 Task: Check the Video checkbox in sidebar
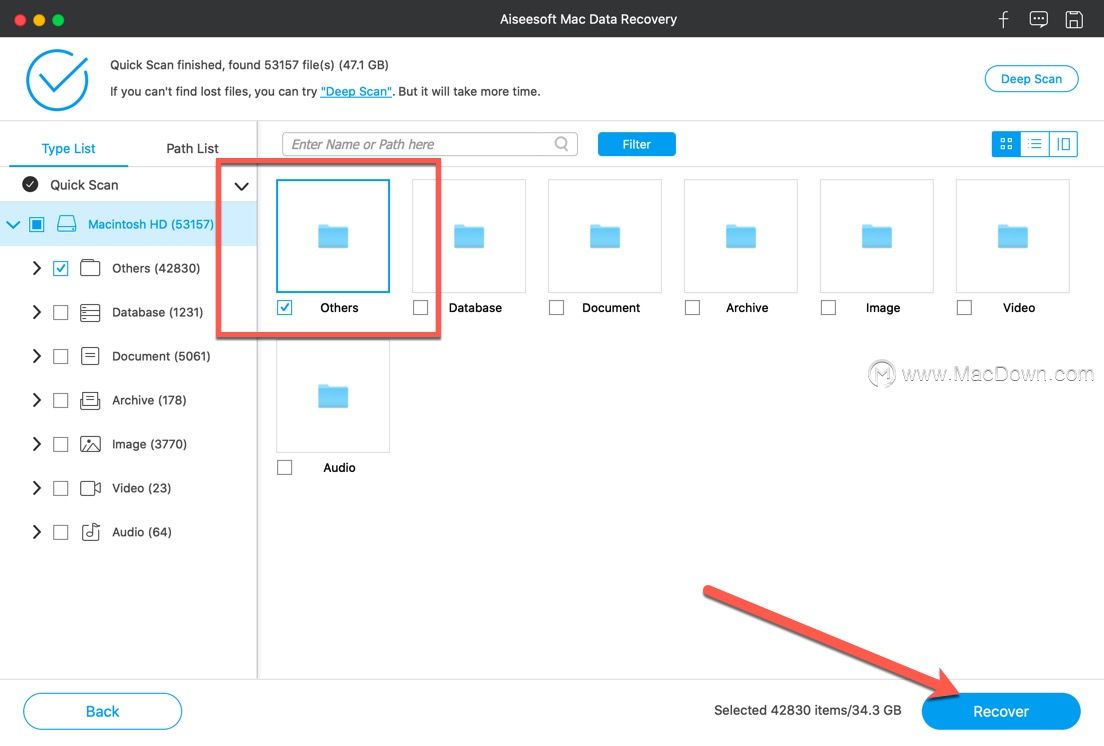point(61,488)
